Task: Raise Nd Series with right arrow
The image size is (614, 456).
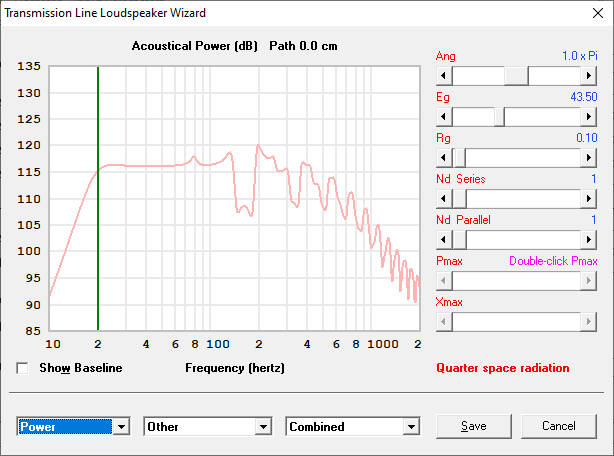Action: [x=589, y=199]
